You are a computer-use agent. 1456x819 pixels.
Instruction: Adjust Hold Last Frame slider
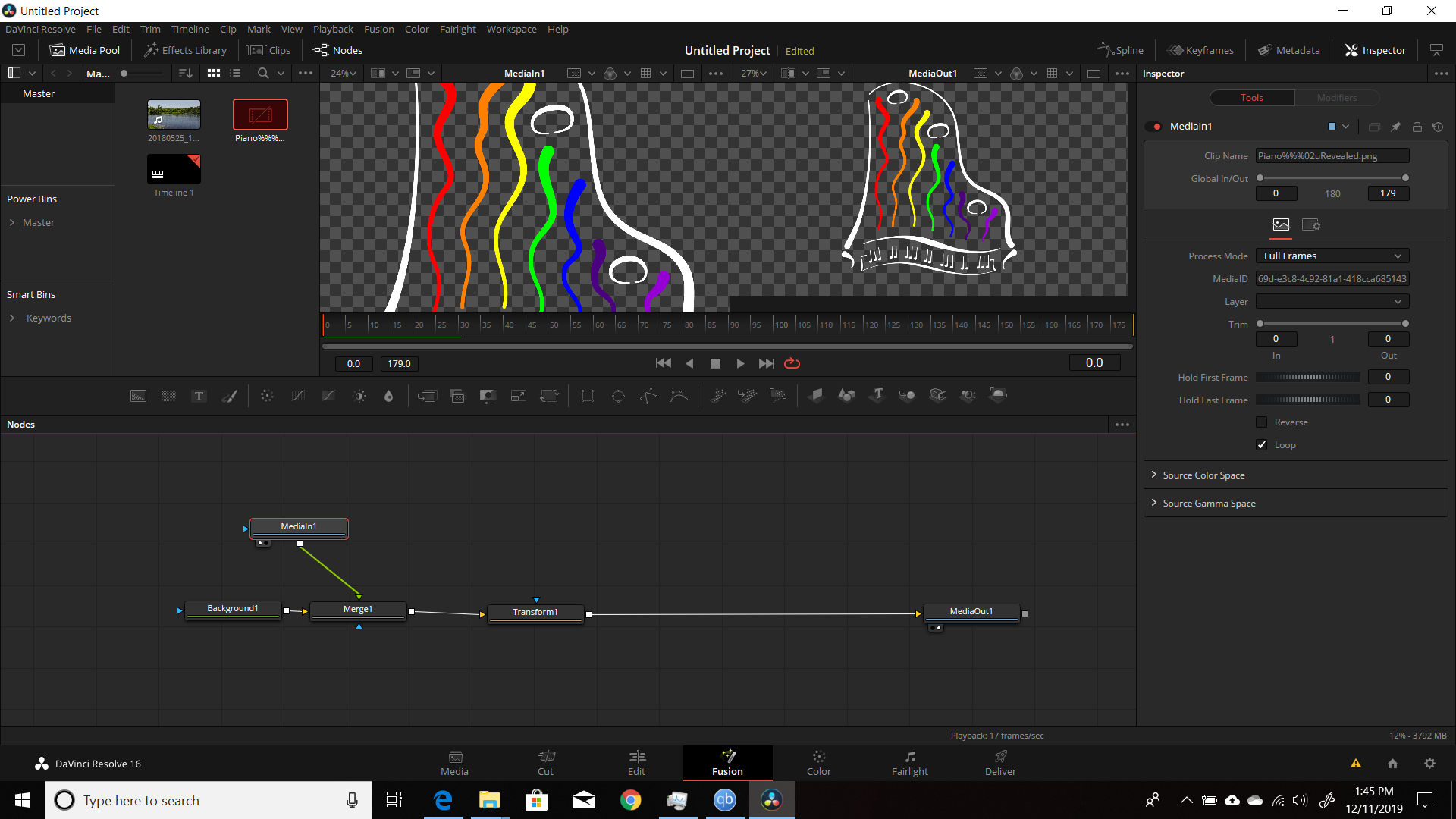point(1308,400)
